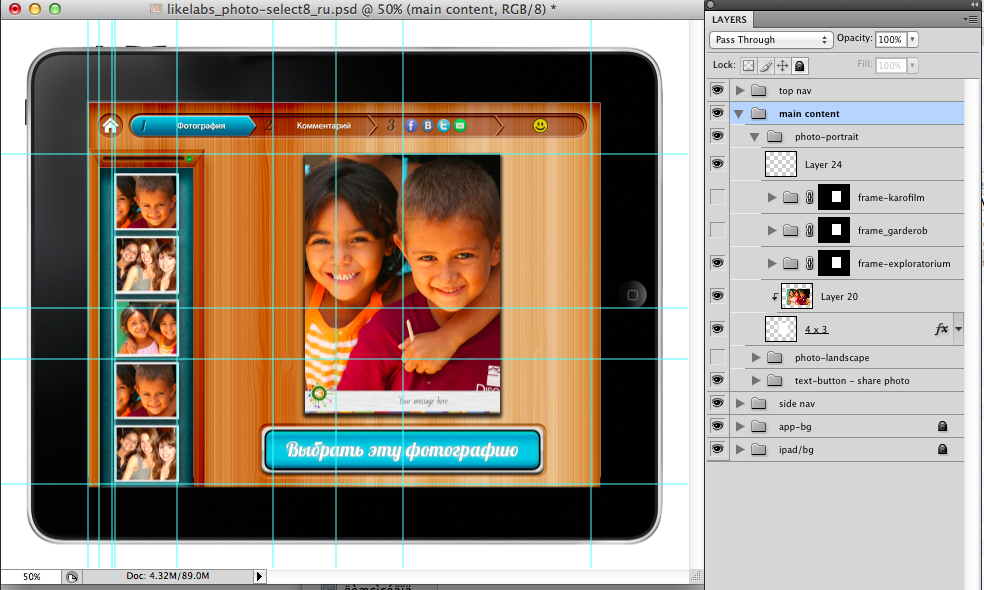Select the app-bg layer group
Screen dimensions: 984x590
(796, 426)
